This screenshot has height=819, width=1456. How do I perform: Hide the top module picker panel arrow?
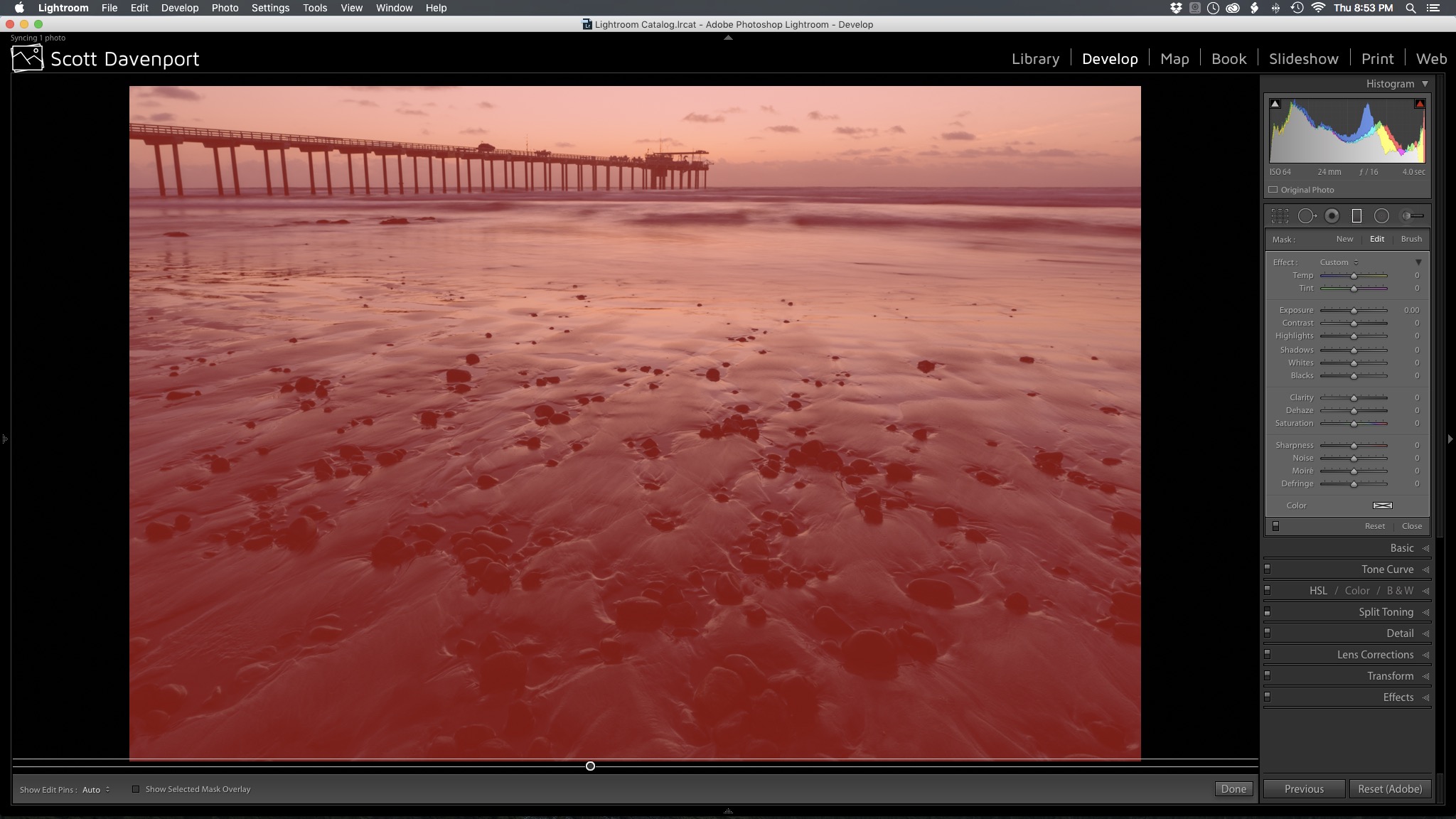pyautogui.click(x=728, y=38)
